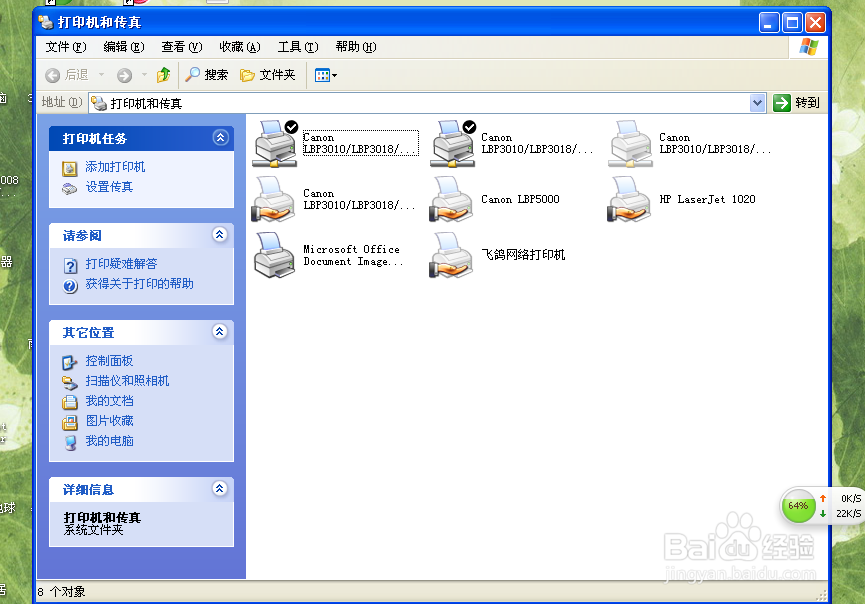Select second checkmarked Canon LBP3010 network printer icon
Screen dimensions: 865x604
(x=453, y=143)
